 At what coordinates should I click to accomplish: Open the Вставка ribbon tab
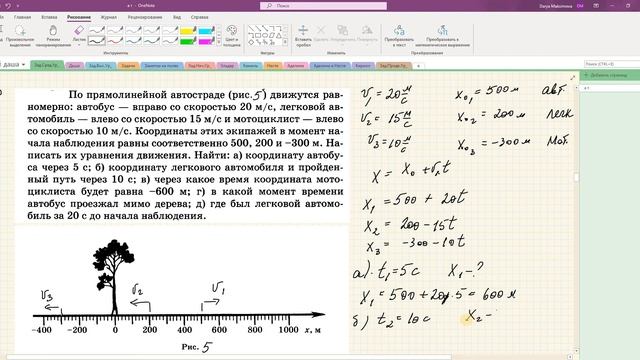tap(49, 17)
